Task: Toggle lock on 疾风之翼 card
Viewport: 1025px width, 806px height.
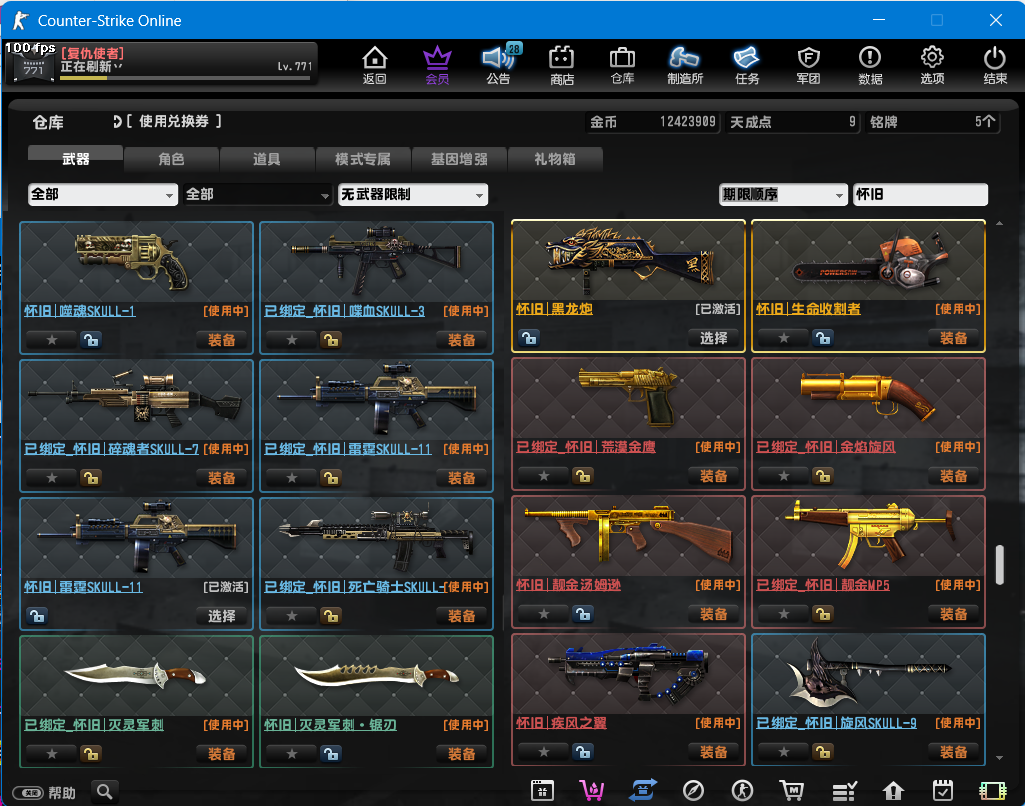Action: (x=583, y=752)
